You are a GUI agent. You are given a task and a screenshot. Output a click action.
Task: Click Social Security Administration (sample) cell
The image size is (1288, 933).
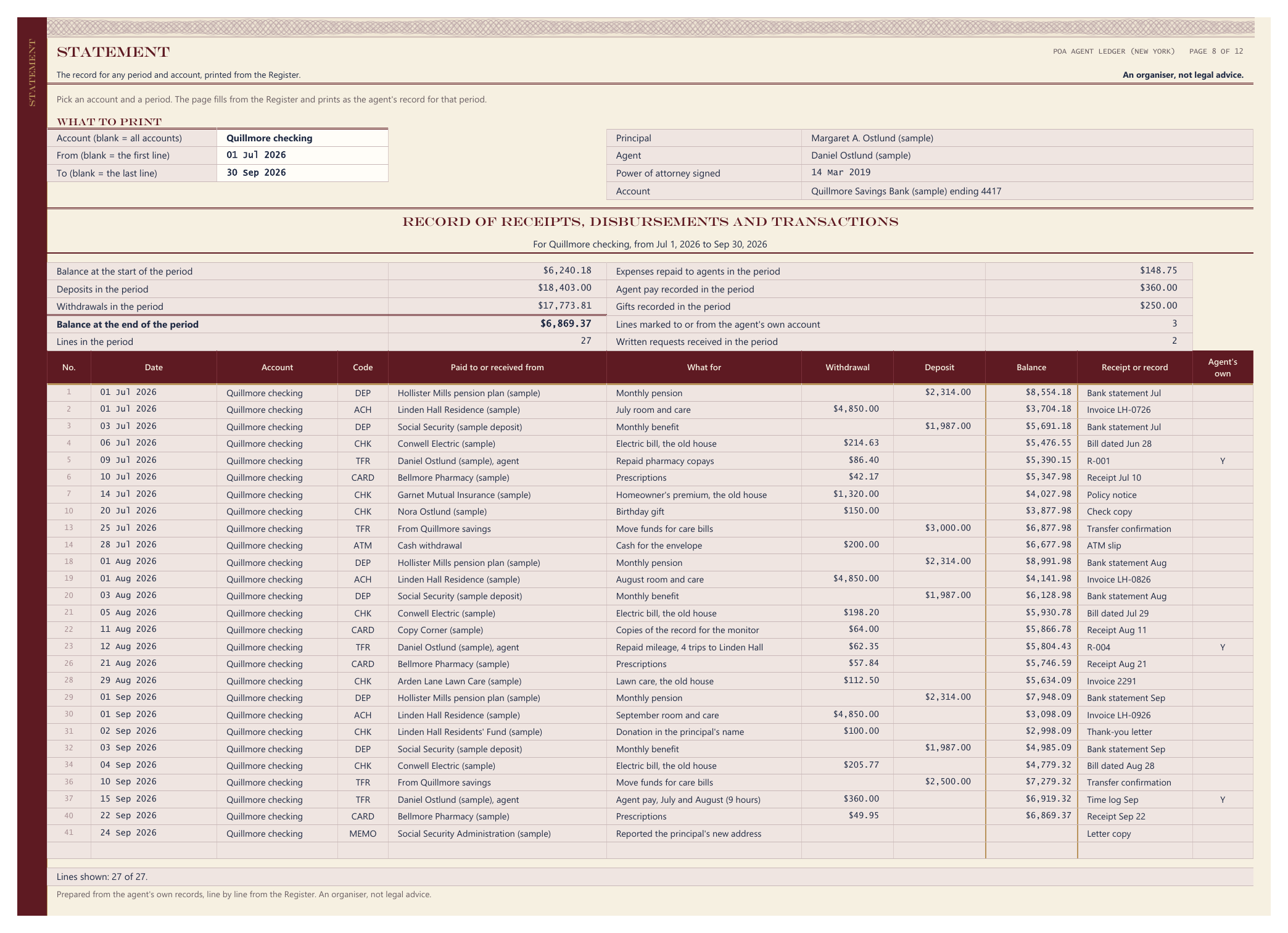click(497, 834)
